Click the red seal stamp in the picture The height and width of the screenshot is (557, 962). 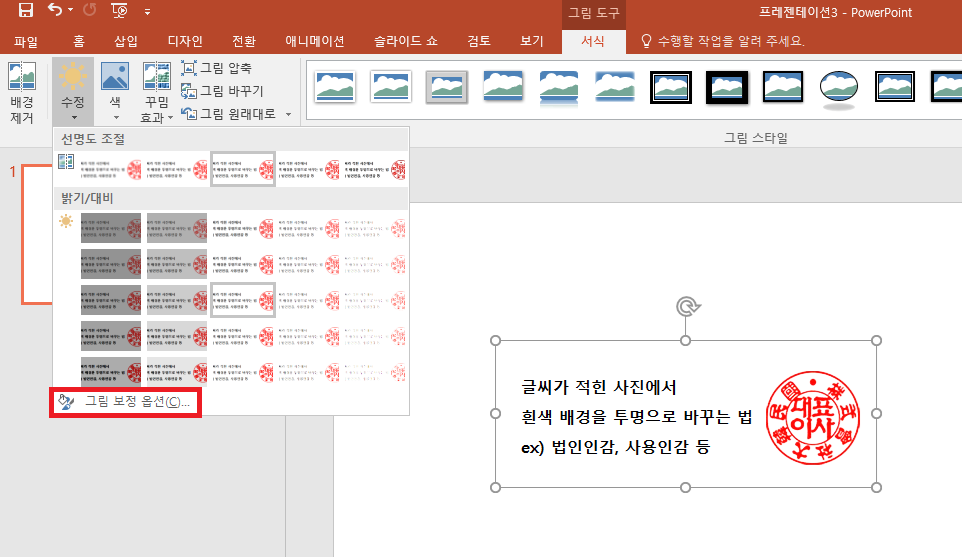pyautogui.click(x=813, y=417)
